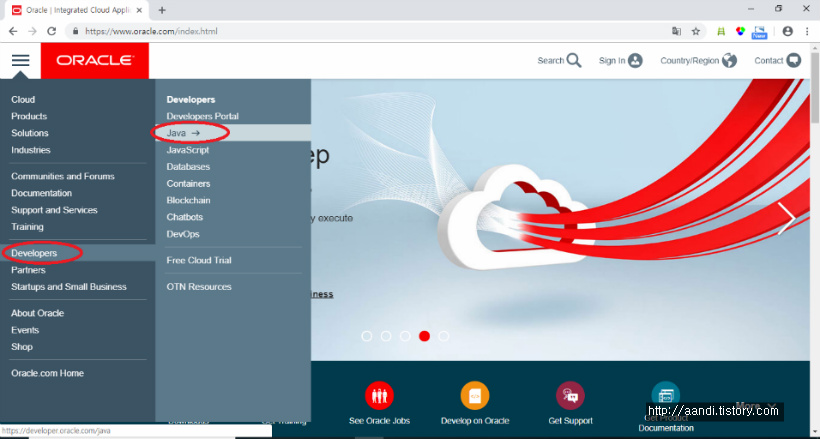The image size is (820, 439).
Task: Click the Contact chat icon
Action: (x=793, y=61)
